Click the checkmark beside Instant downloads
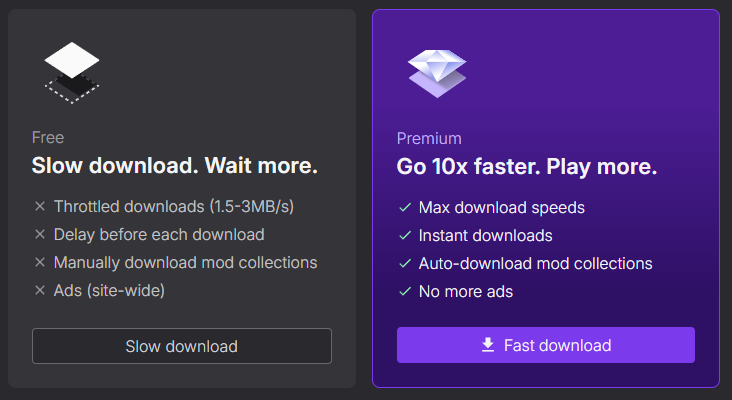The height and width of the screenshot is (400, 732). click(405, 236)
